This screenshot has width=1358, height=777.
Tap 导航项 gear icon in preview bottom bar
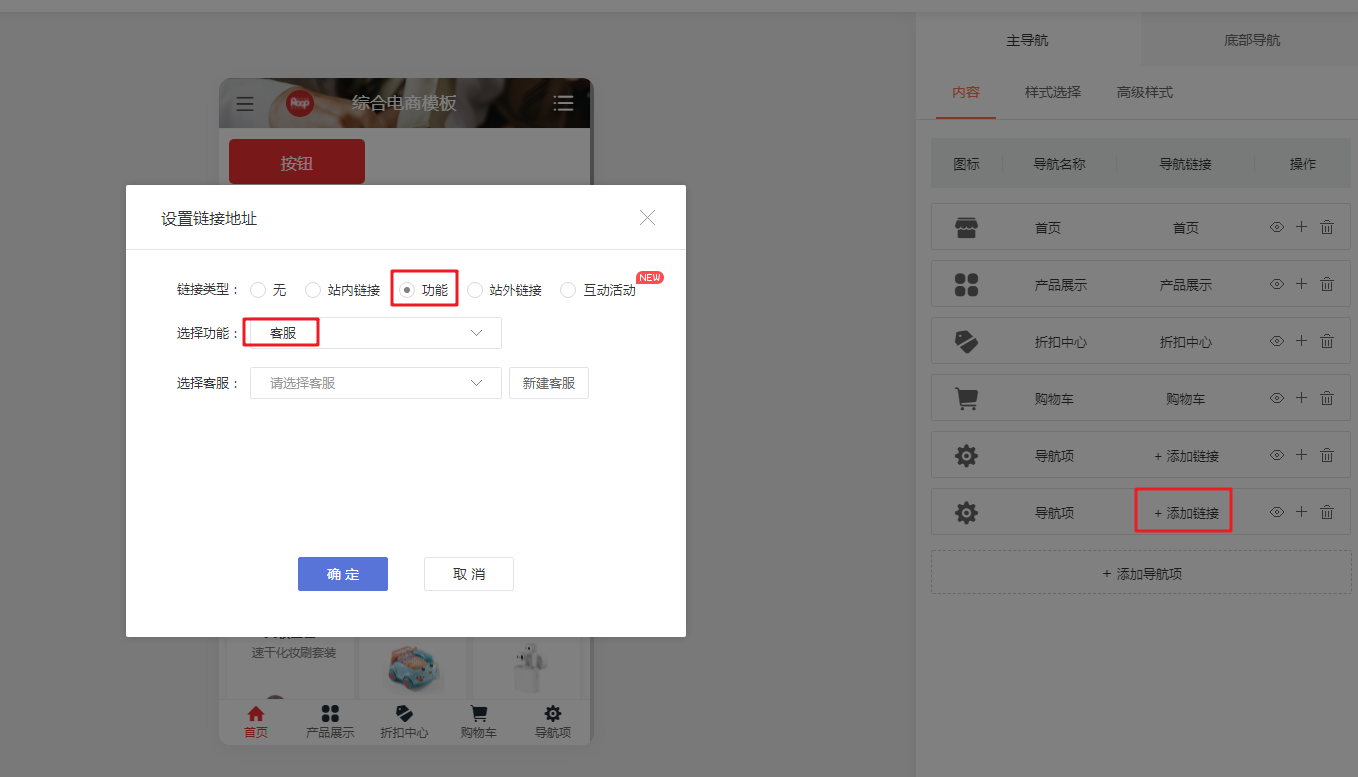click(x=553, y=714)
